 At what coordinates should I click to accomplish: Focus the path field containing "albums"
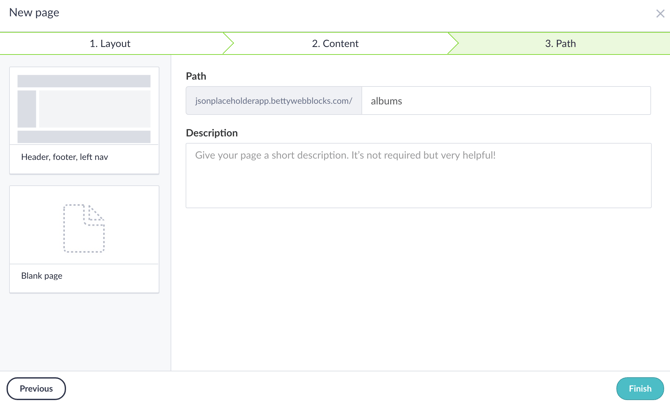point(505,101)
